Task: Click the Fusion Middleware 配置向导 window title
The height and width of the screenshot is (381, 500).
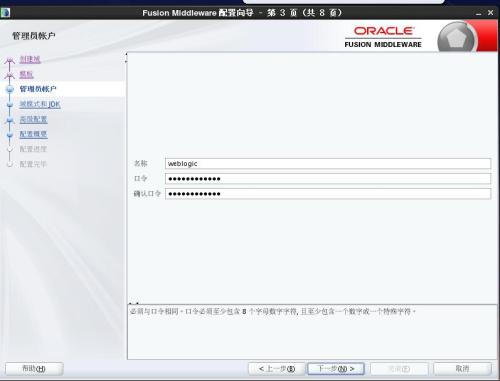Action: click(x=242, y=13)
